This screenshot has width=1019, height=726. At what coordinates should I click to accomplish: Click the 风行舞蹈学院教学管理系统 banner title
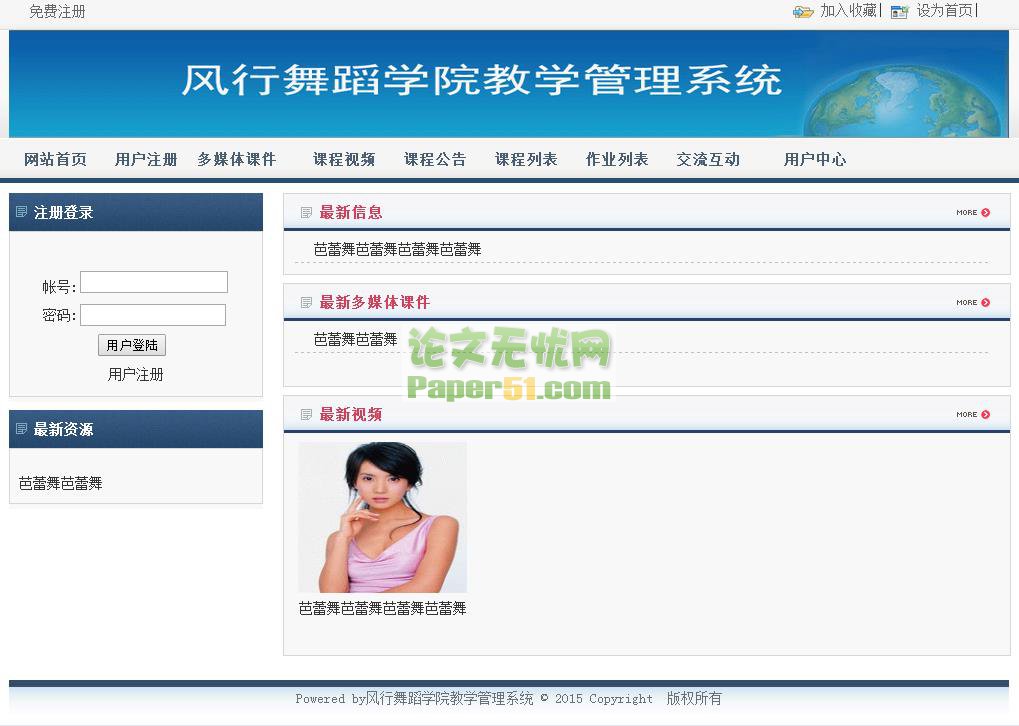(x=482, y=80)
